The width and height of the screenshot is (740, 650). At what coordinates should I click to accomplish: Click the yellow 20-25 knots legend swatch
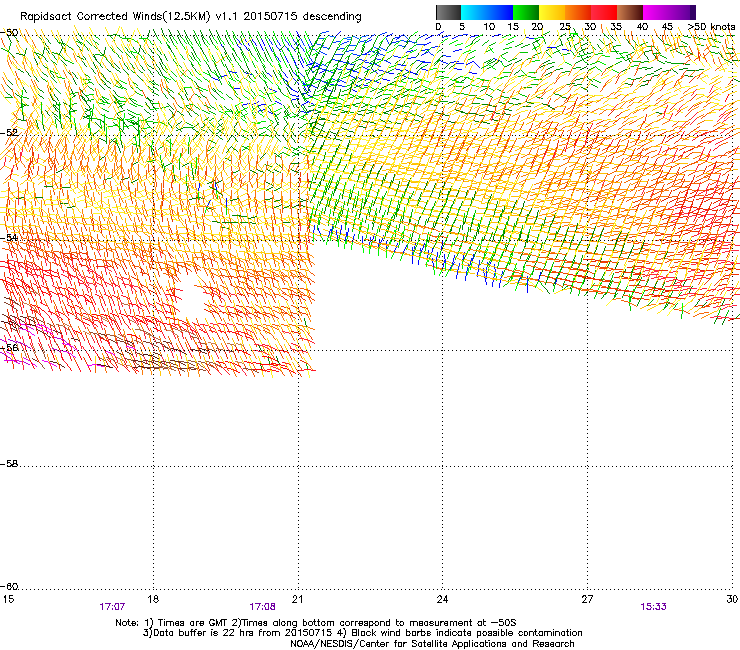(x=552, y=12)
